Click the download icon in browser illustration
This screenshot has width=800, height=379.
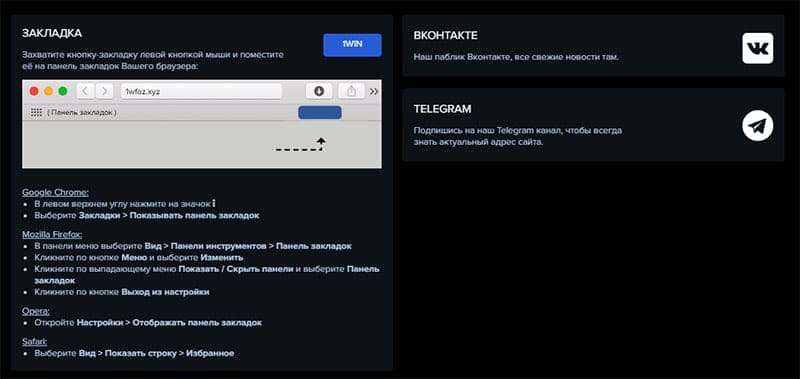[x=319, y=91]
